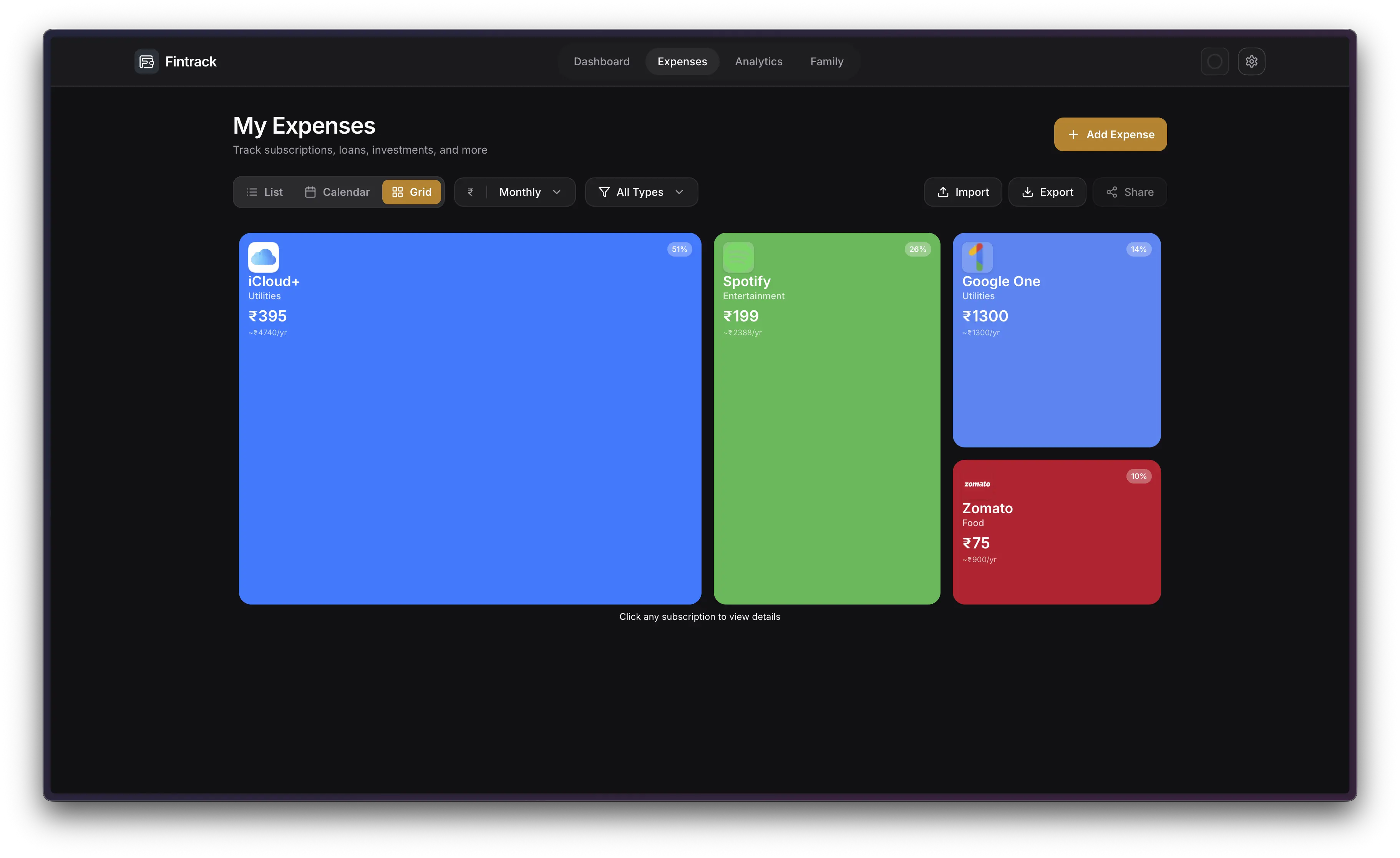Image resolution: width=1400 pixels, height=858 pixels.
Task: Click the Zomato logo icon
Action: click(977, 484)
